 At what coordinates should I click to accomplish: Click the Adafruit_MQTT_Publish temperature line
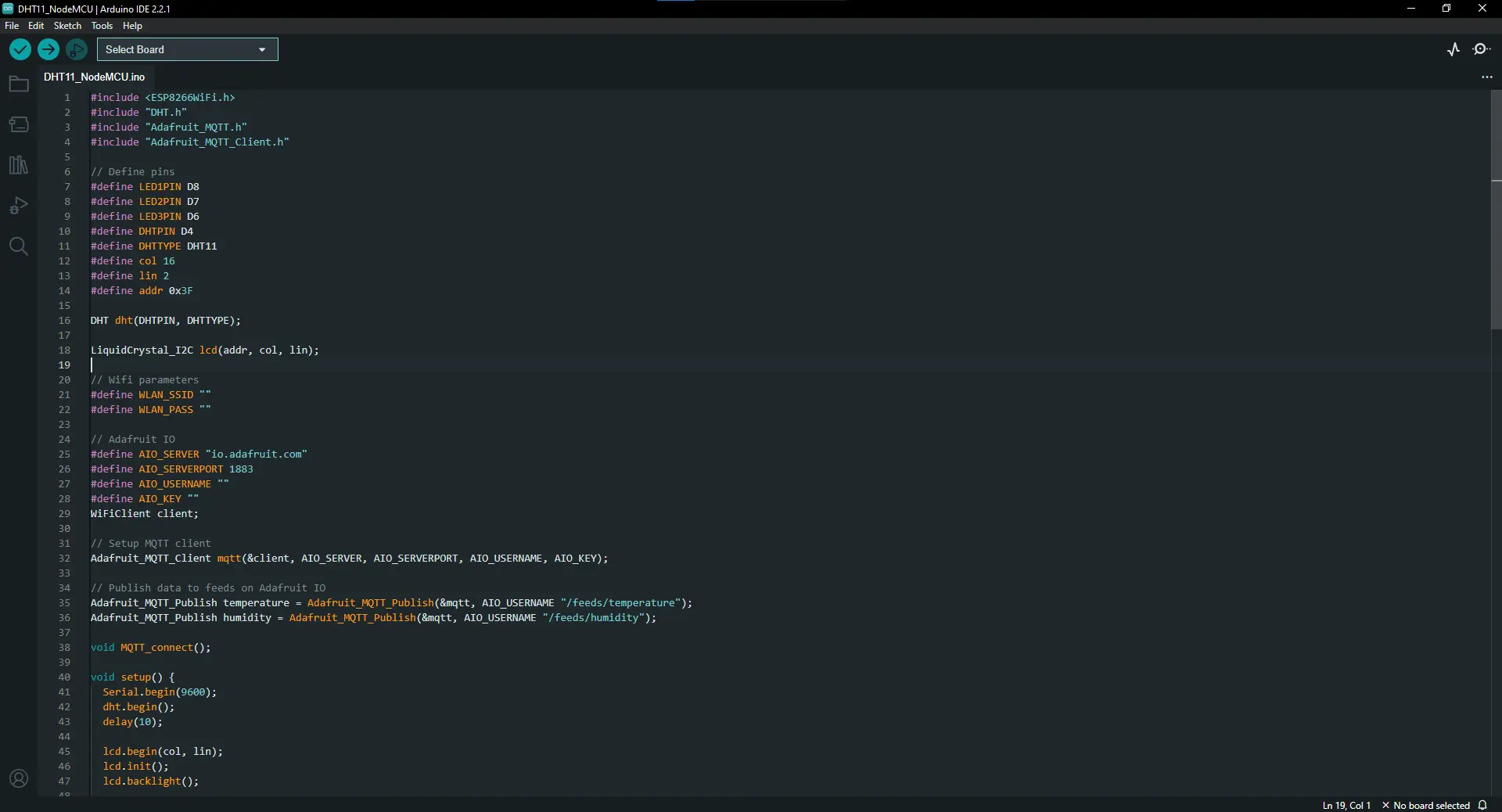[392, 603]
